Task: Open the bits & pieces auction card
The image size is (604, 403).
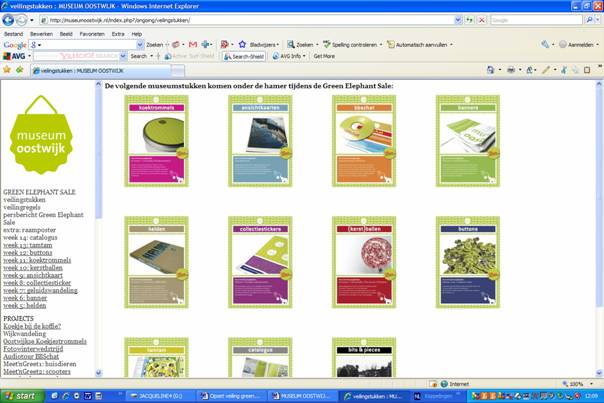Action: pos(364,358)
